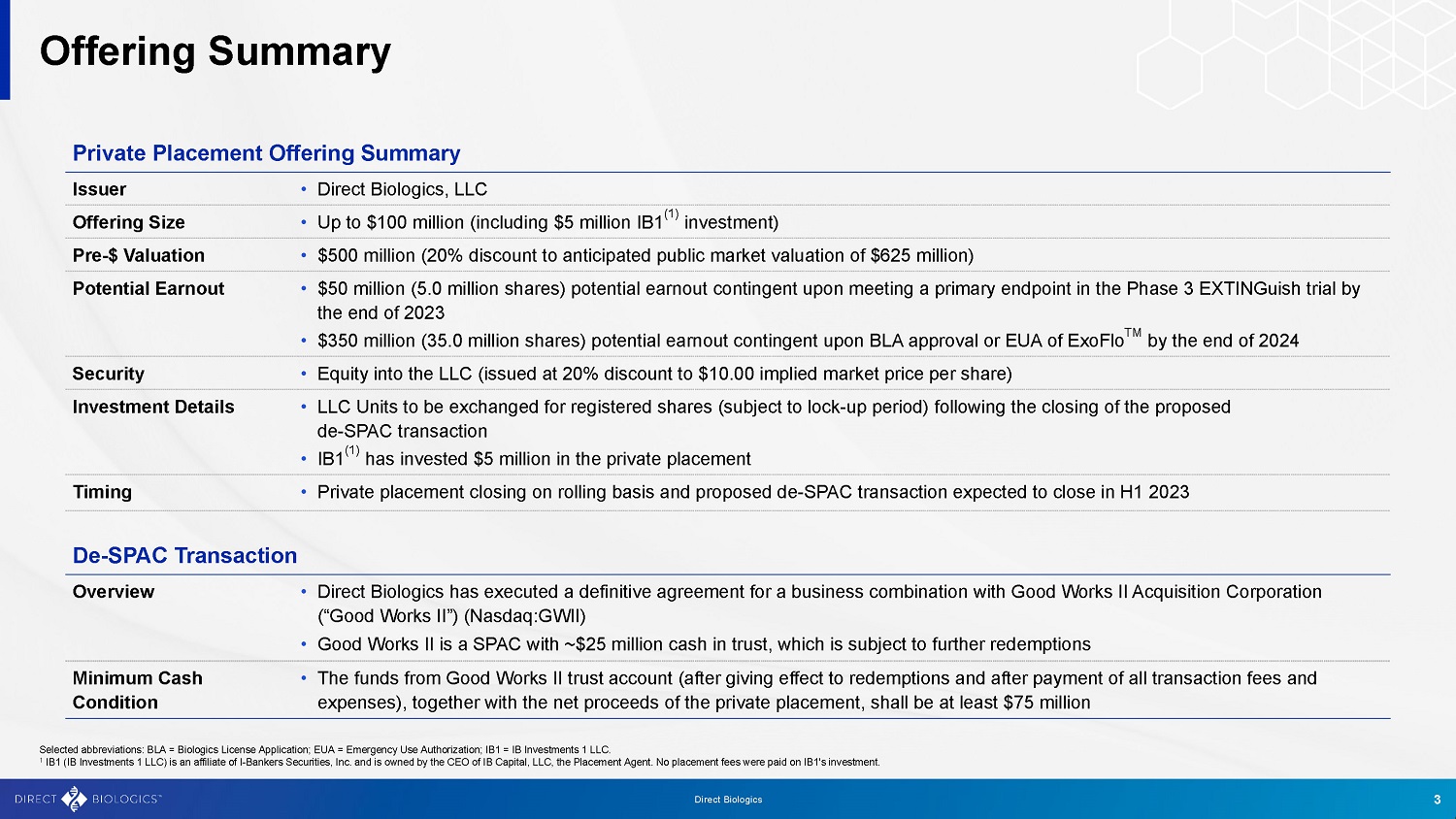Select the "Offering Summary" slide title
Viewport: 1456px width, 819px height.
215,51
